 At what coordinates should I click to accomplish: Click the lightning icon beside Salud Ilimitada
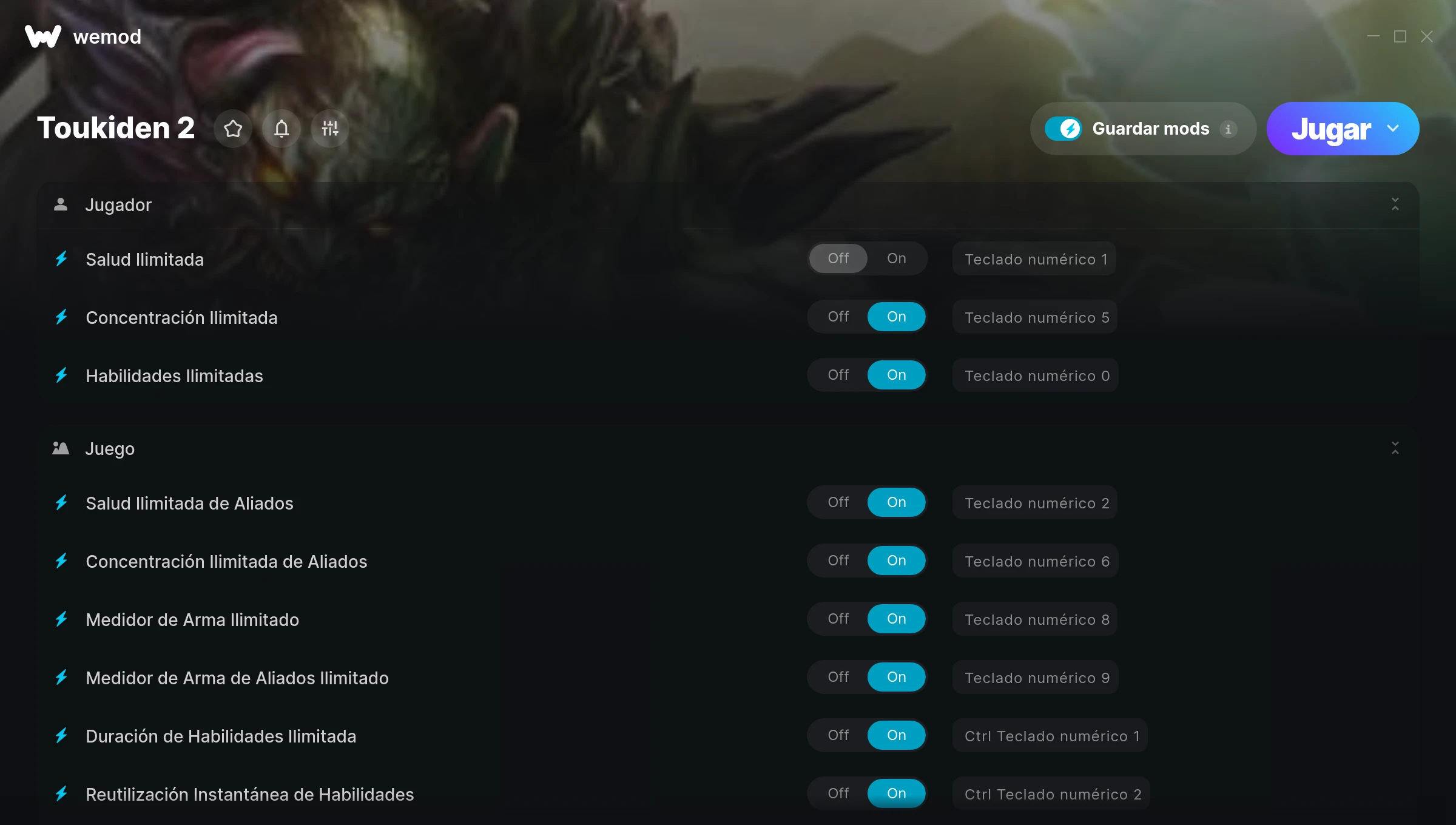(x=61, y=259)
